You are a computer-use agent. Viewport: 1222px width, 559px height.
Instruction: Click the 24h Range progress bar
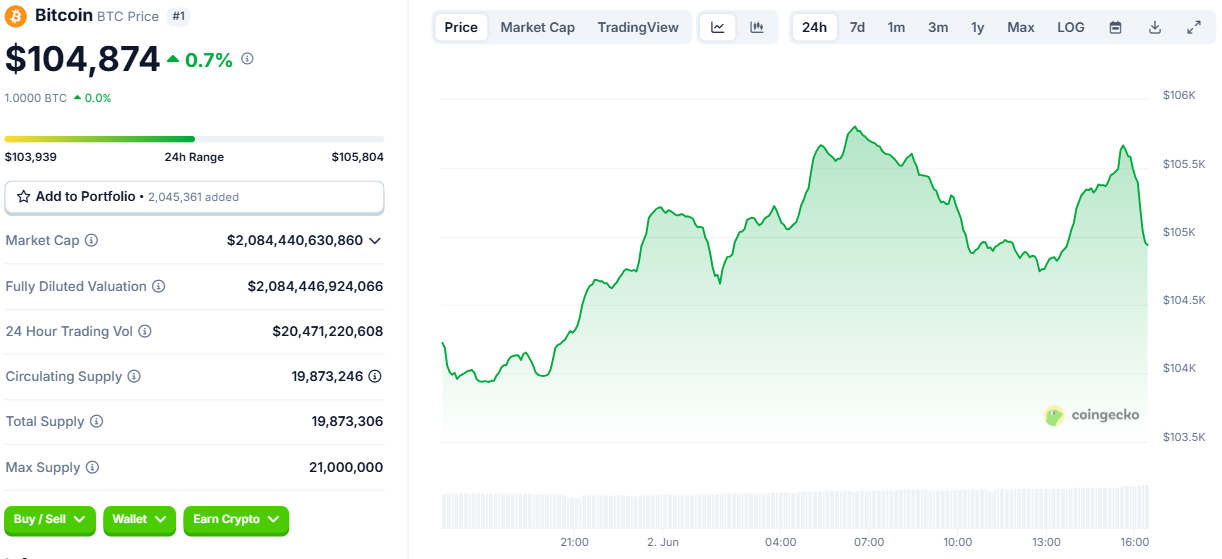pos(194,139)
